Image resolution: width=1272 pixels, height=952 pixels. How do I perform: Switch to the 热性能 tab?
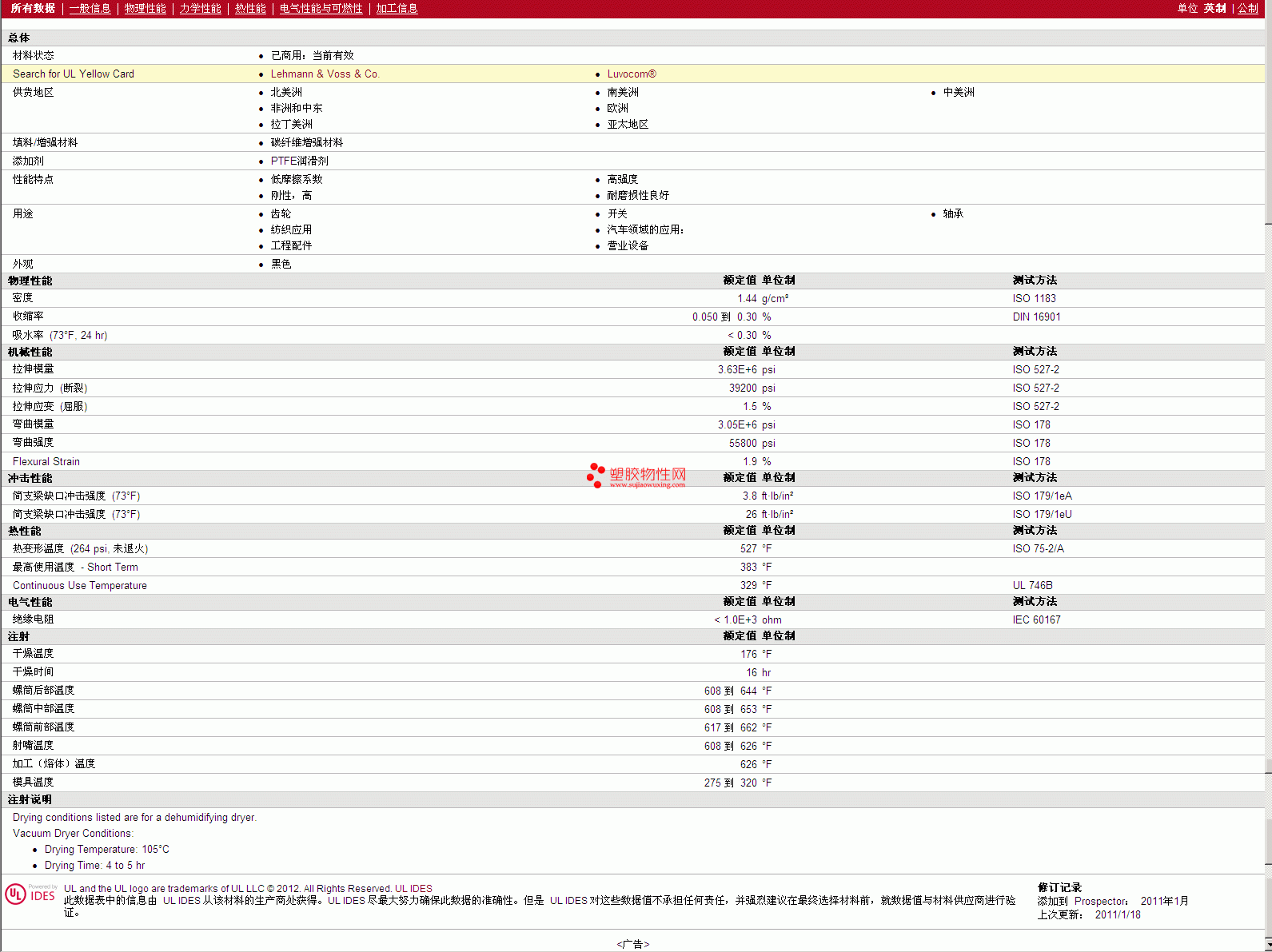pyautogui.click(x=249, y=8)
